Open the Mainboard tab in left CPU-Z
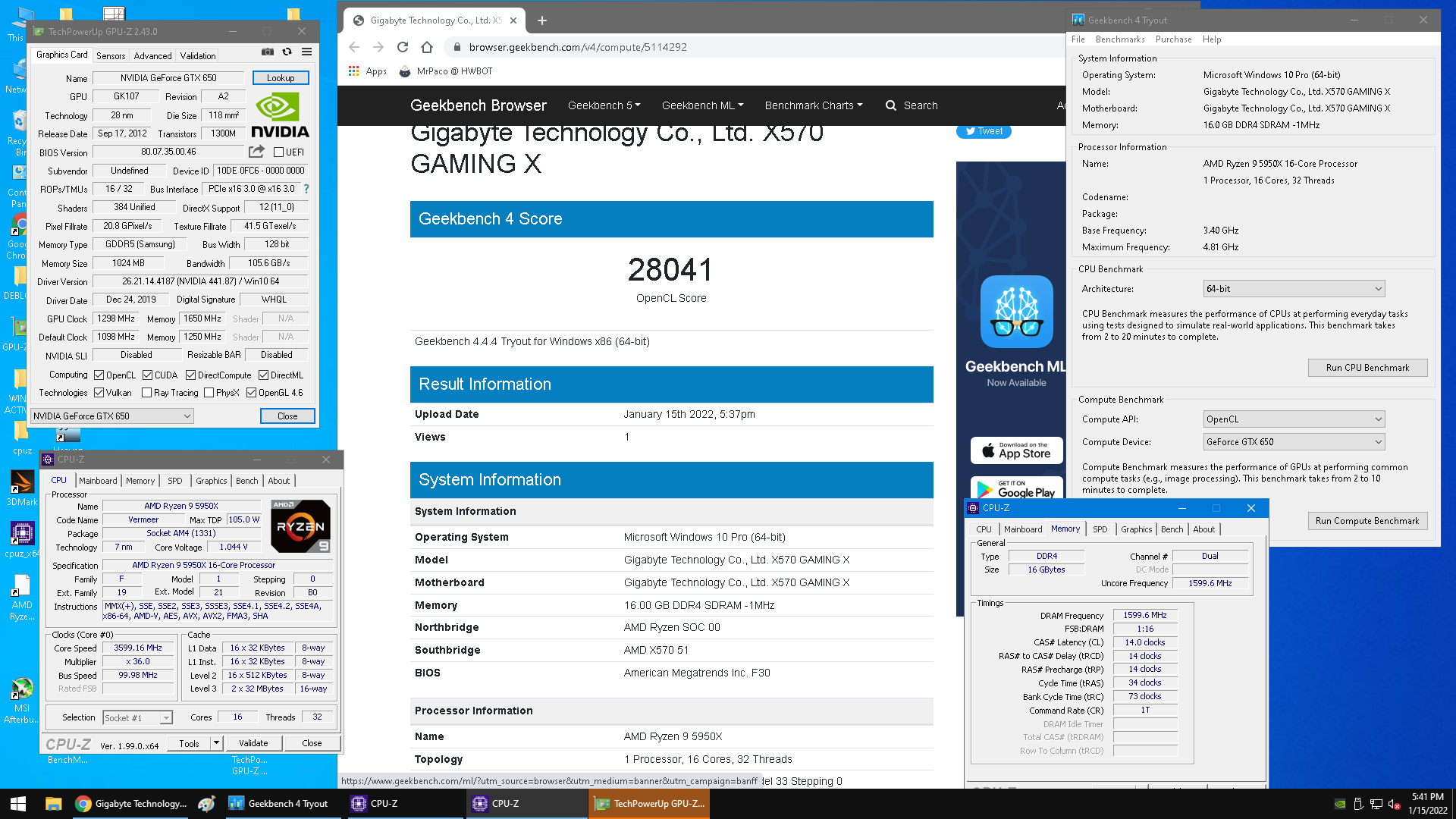This screenshot has height=819, width=1456. point(98,480)
